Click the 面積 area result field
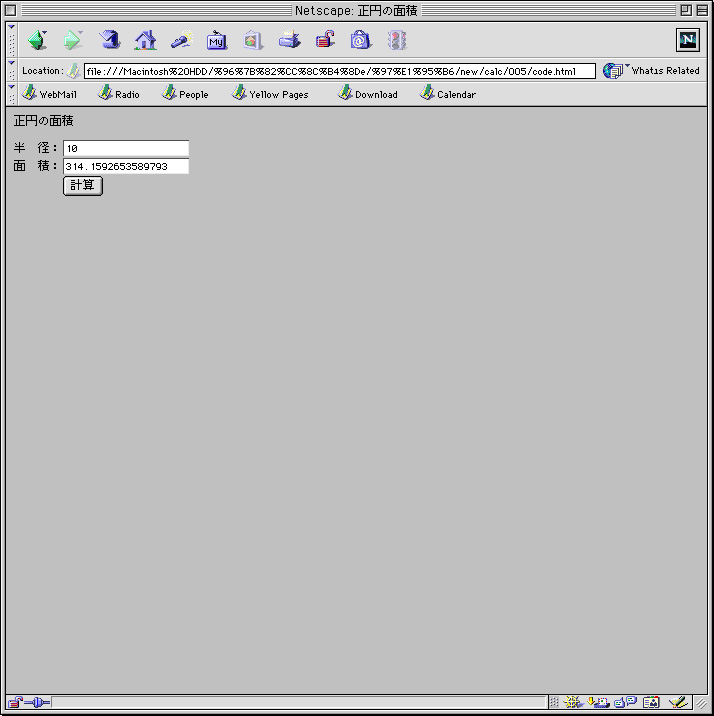The height and width of the screenshot is (716, 714). coord(126,166)
